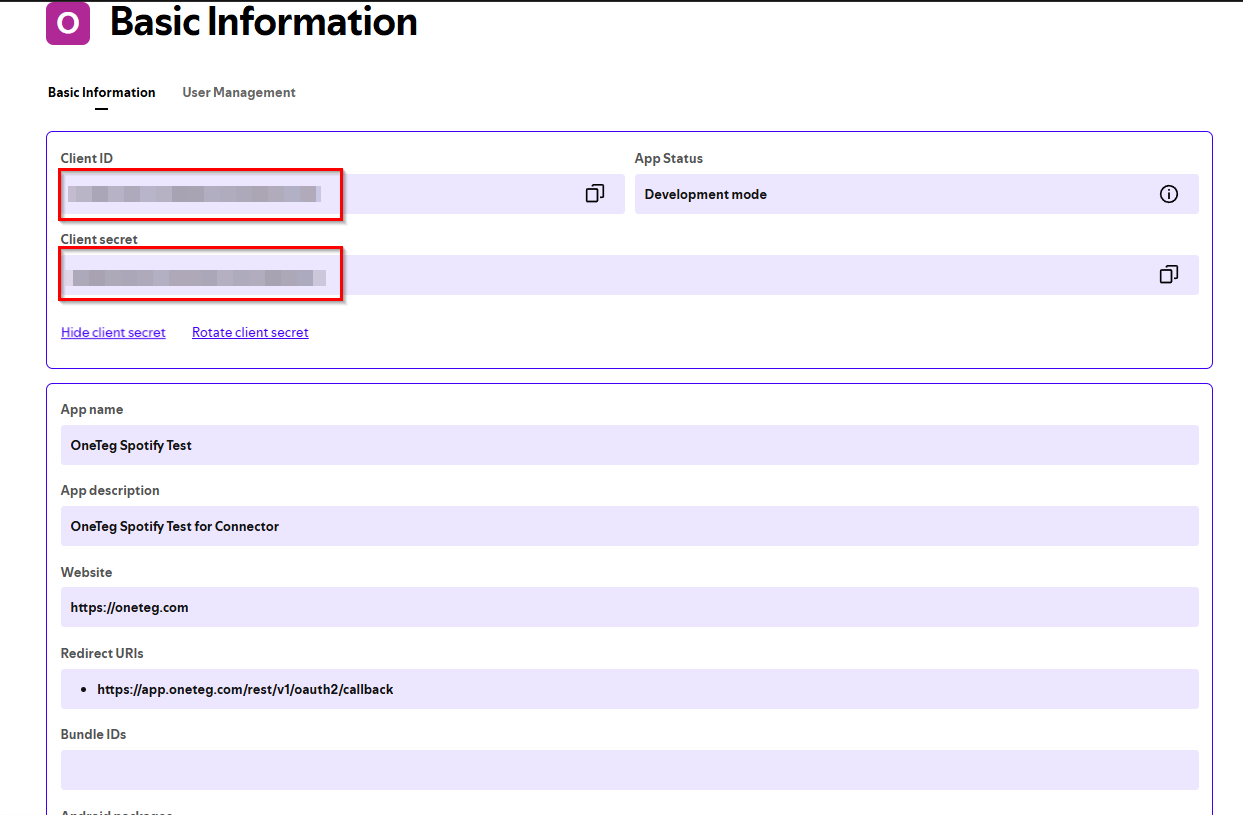
Task: Click the App description label
Action: (x=110, y=490)
